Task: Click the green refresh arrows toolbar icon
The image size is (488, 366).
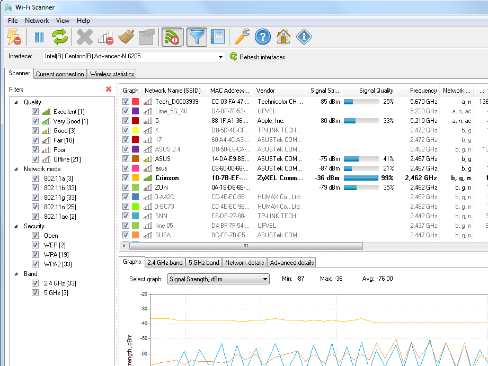Action: 60,37
